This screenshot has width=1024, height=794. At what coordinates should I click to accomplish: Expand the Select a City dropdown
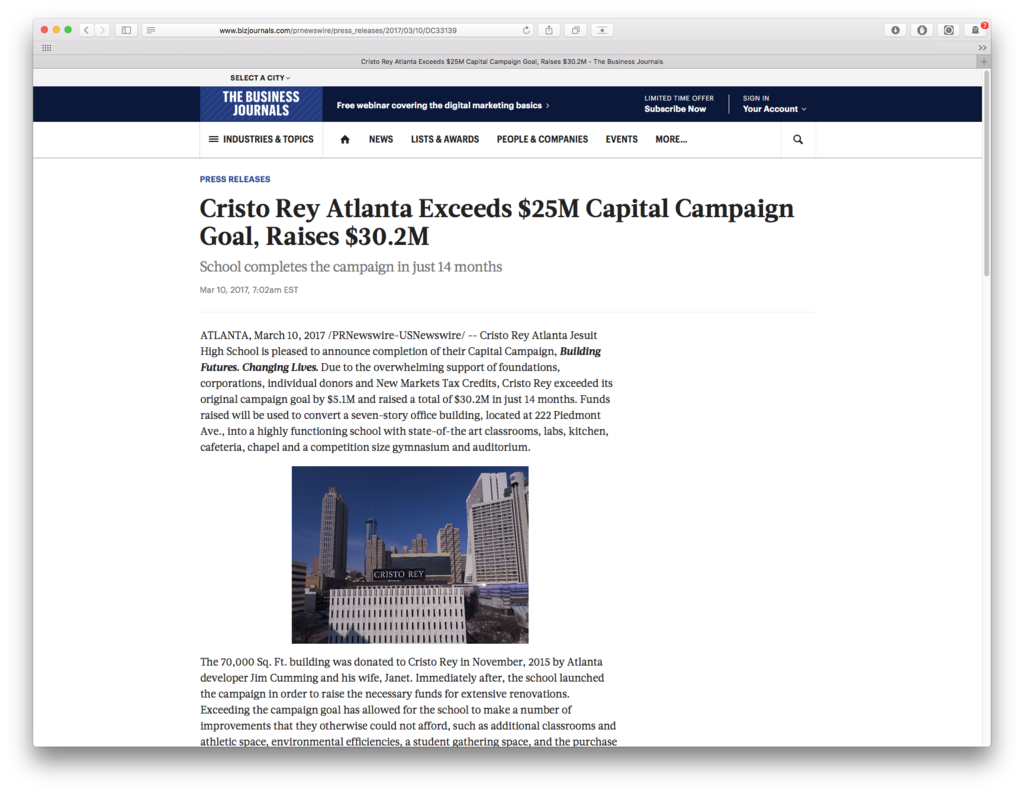(260, 78)
